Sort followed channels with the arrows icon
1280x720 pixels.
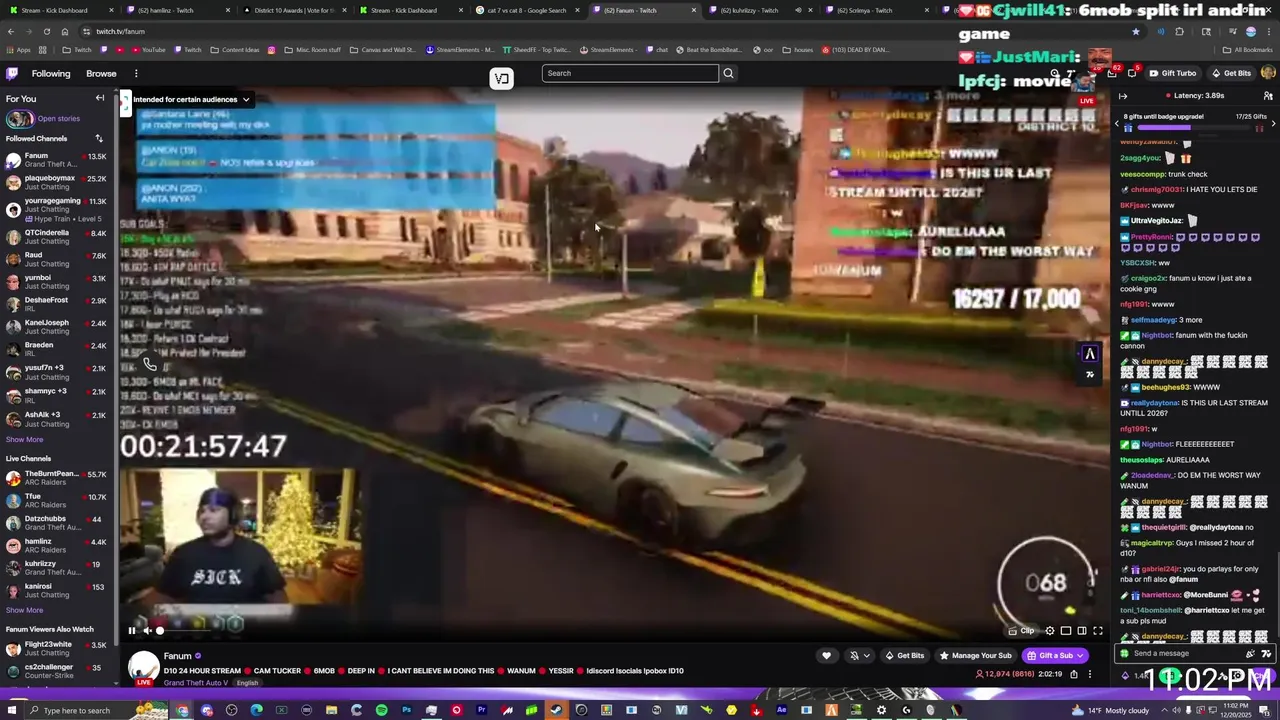pos(99,139)
